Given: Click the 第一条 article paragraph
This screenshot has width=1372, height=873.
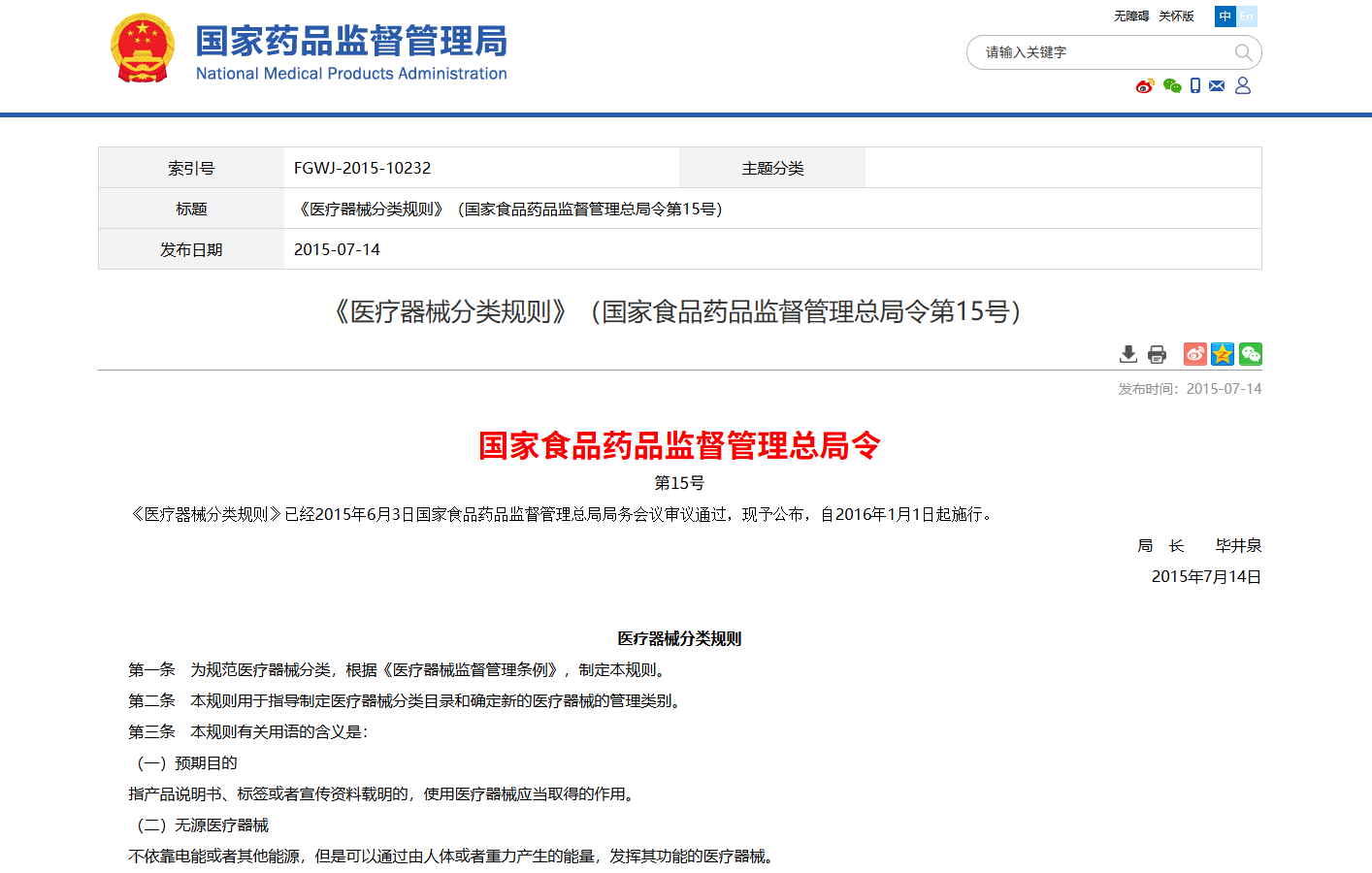Looking at the screenshot, I should (400, 670).
